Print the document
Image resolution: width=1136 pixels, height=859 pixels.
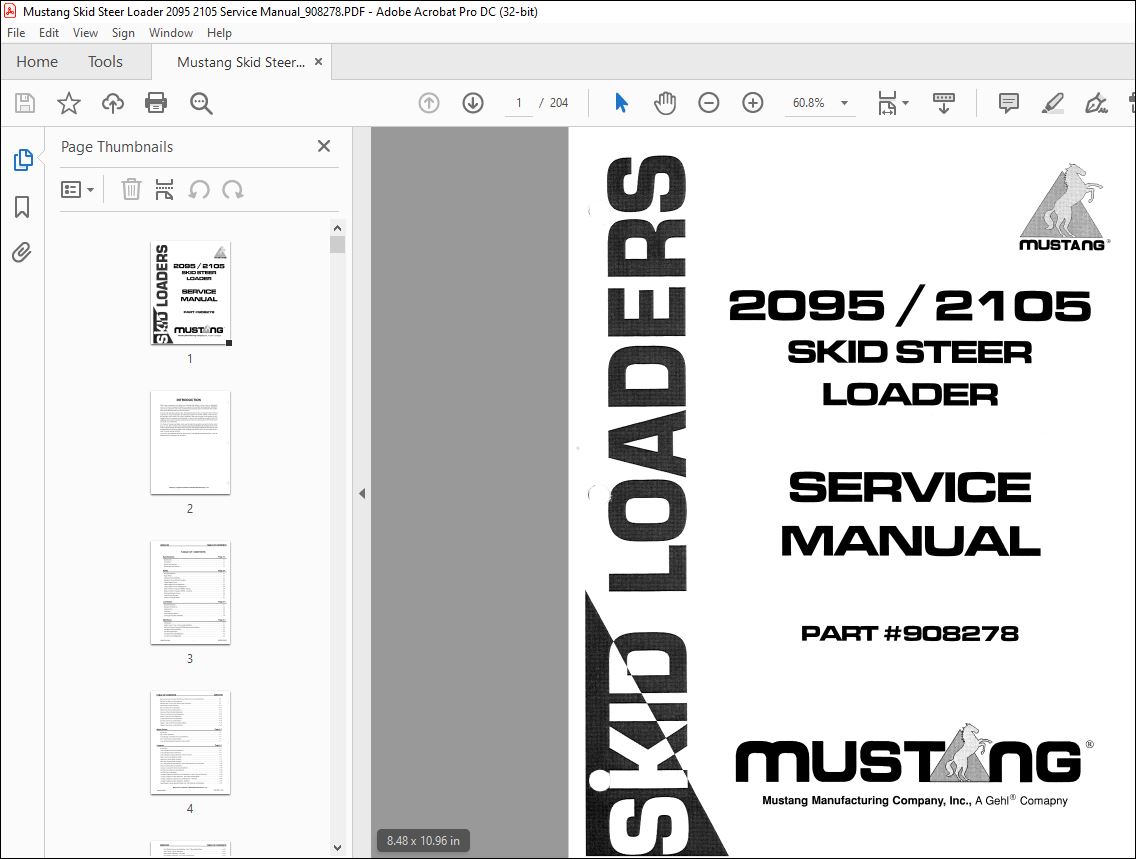click(x=156, y=103)
